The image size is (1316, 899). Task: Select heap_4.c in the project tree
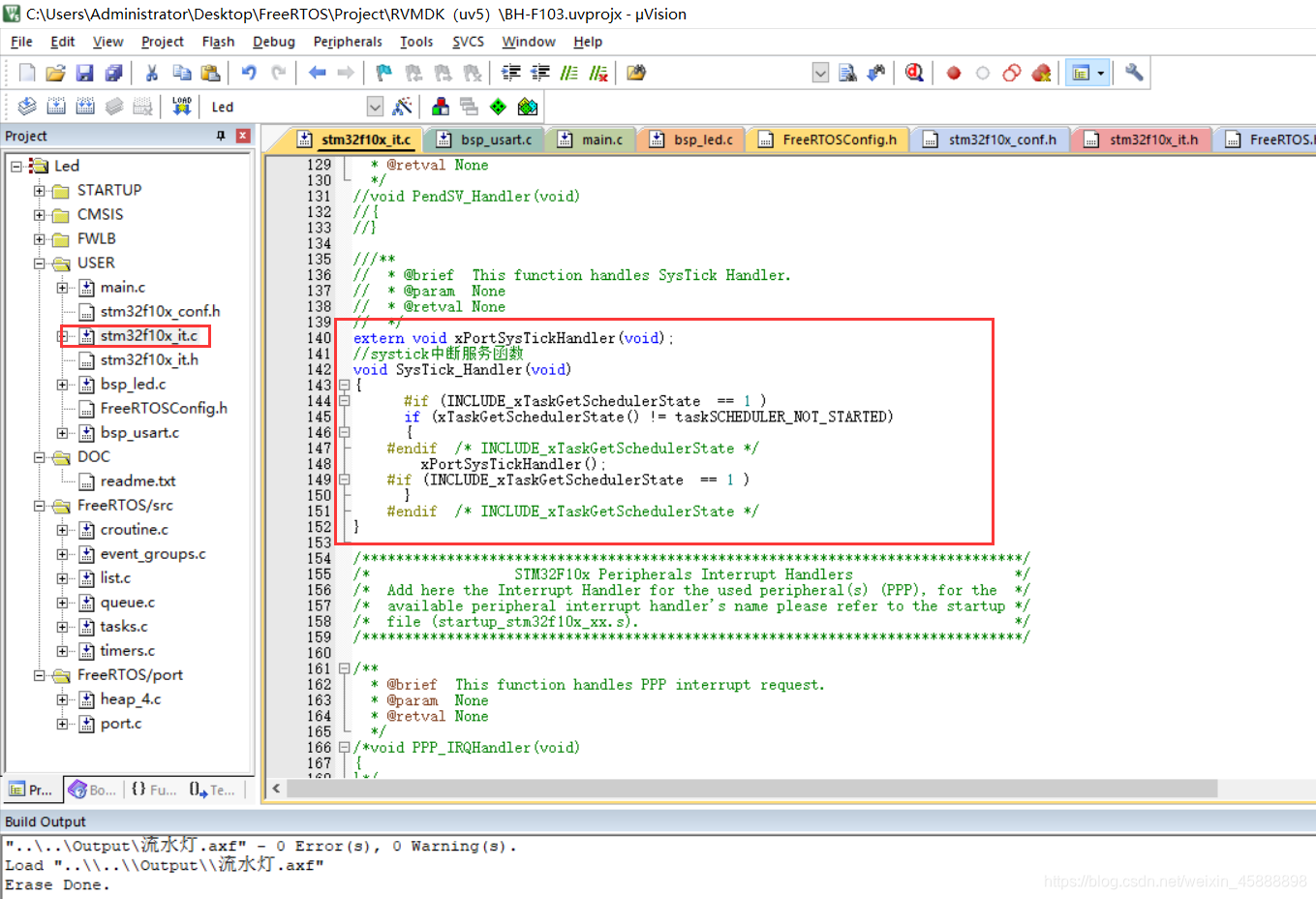click(131, 699)
